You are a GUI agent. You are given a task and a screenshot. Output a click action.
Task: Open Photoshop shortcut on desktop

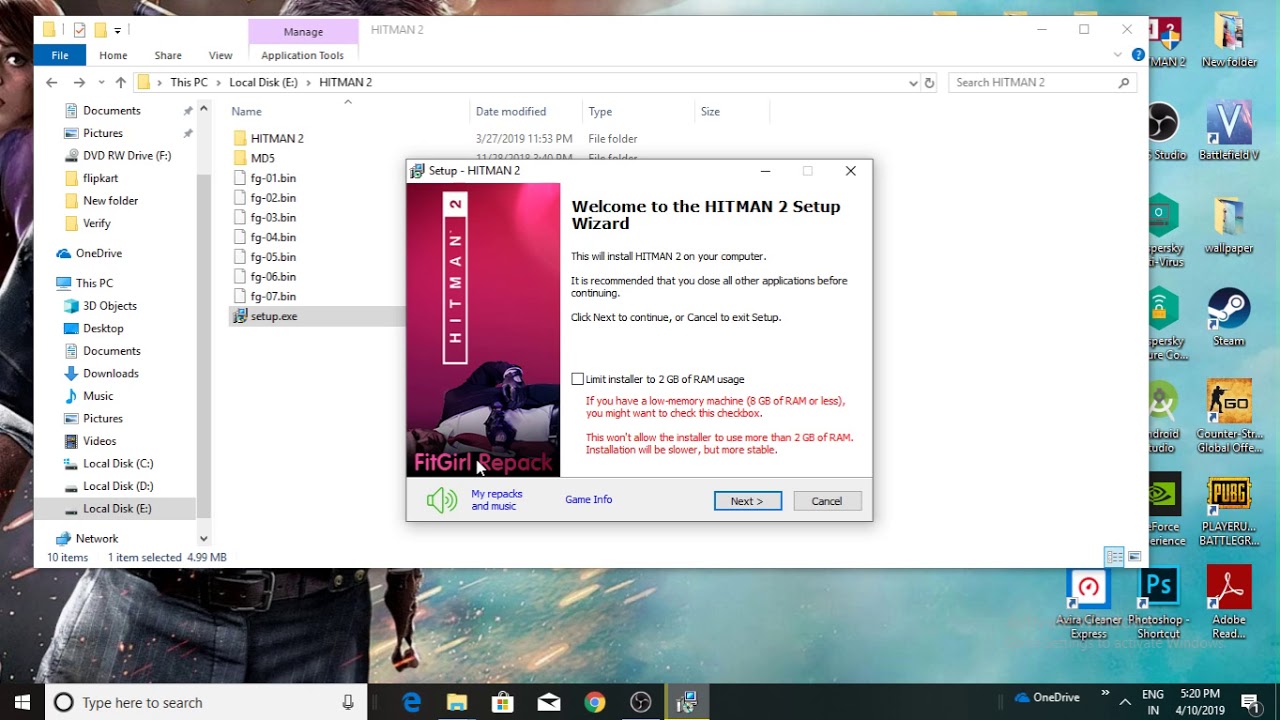(x=1159, y=603)
